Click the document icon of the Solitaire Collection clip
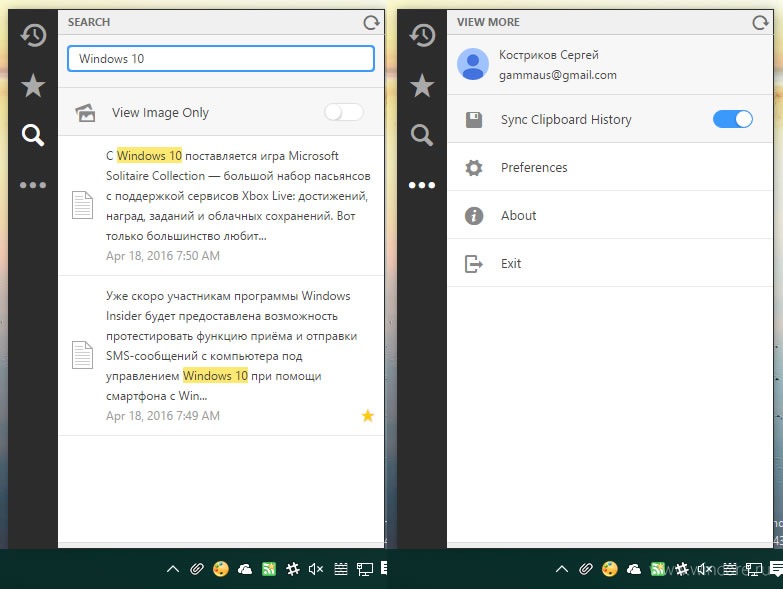Screen dimensions: 783x589 [82, 205]
